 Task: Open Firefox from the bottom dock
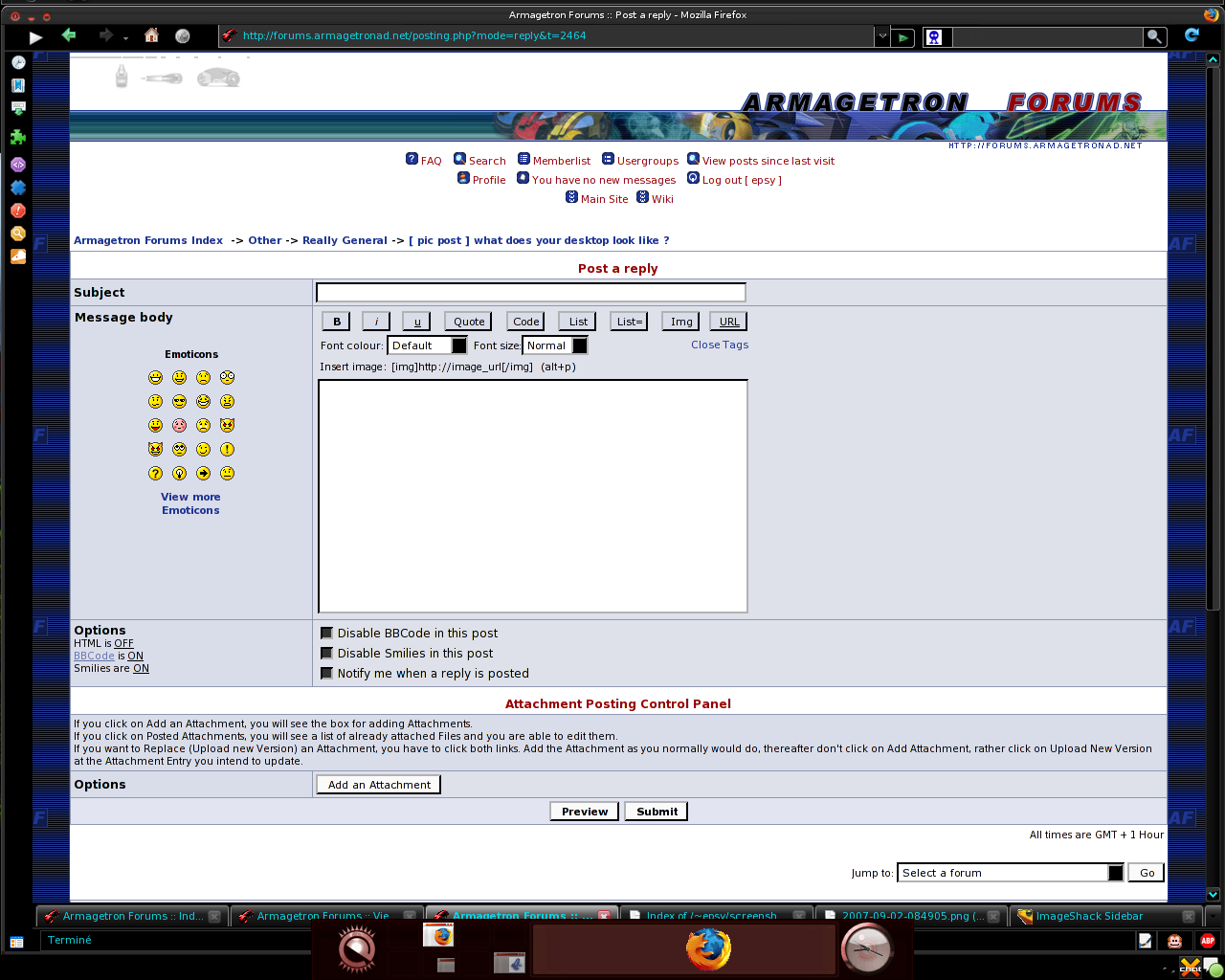[708, 949]
